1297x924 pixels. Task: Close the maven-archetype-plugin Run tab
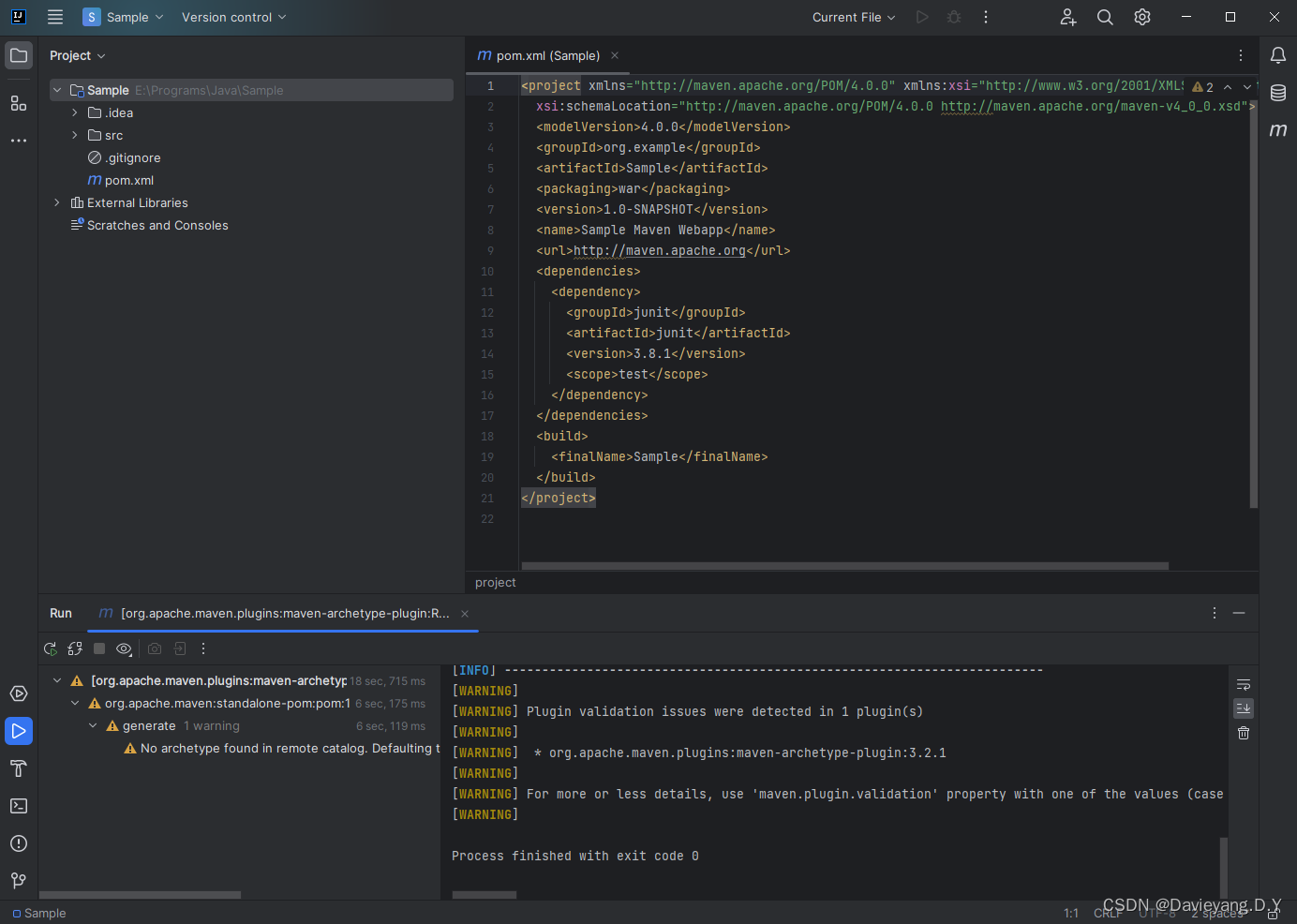click(465, 614)
